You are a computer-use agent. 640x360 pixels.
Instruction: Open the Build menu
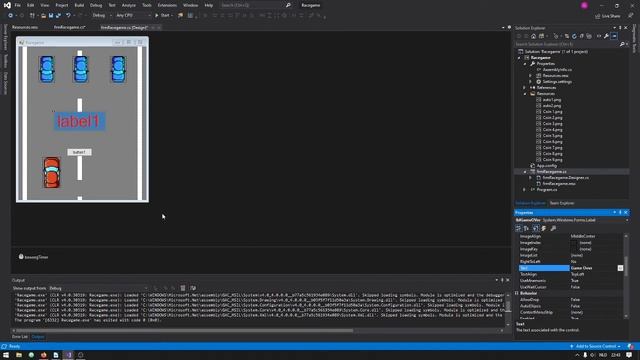[79, 5]
